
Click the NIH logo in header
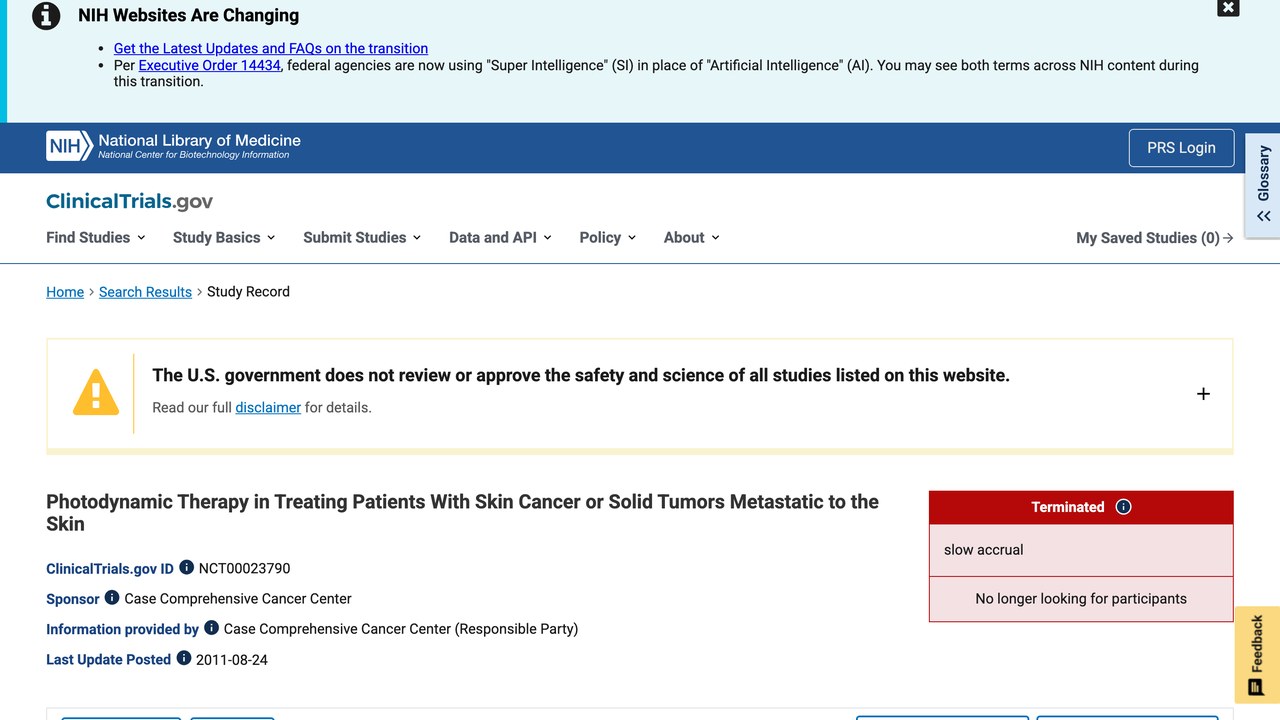tap(68, 147)
